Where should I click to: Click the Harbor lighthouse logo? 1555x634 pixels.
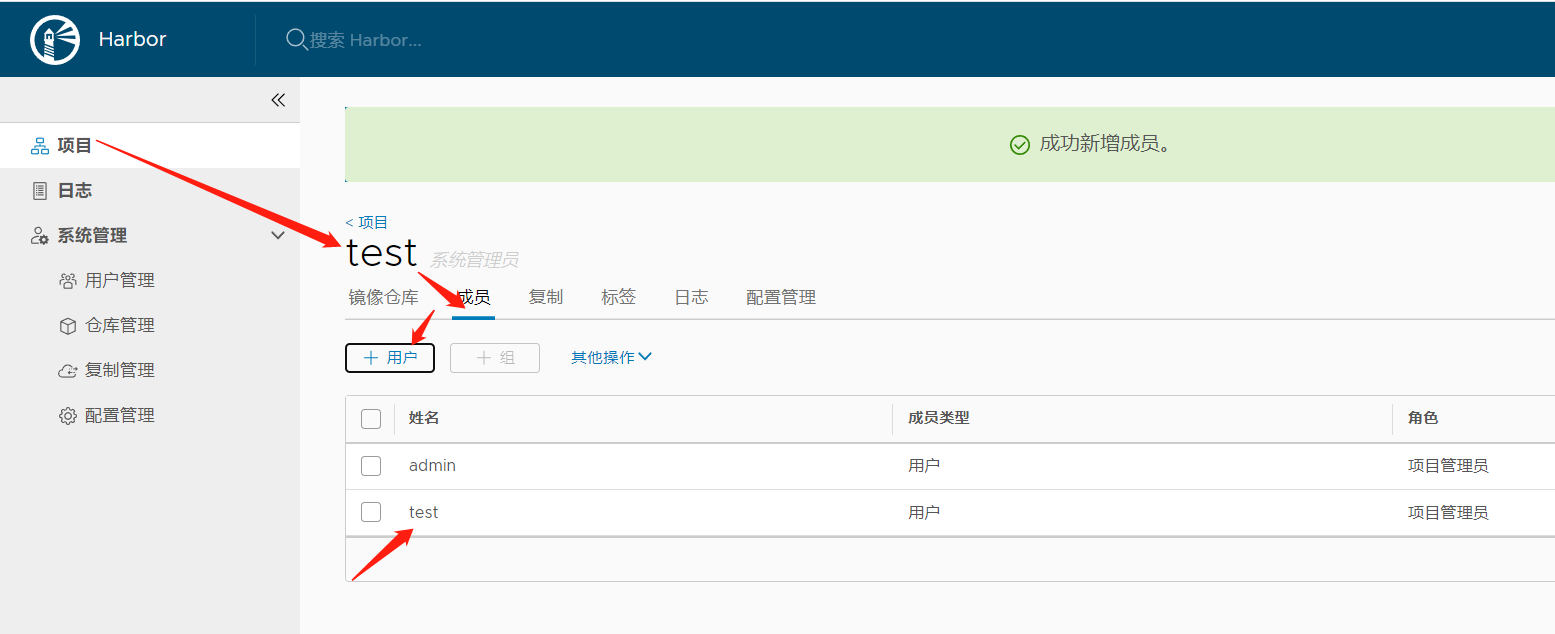pyautogui.click(x=55, y=40)
